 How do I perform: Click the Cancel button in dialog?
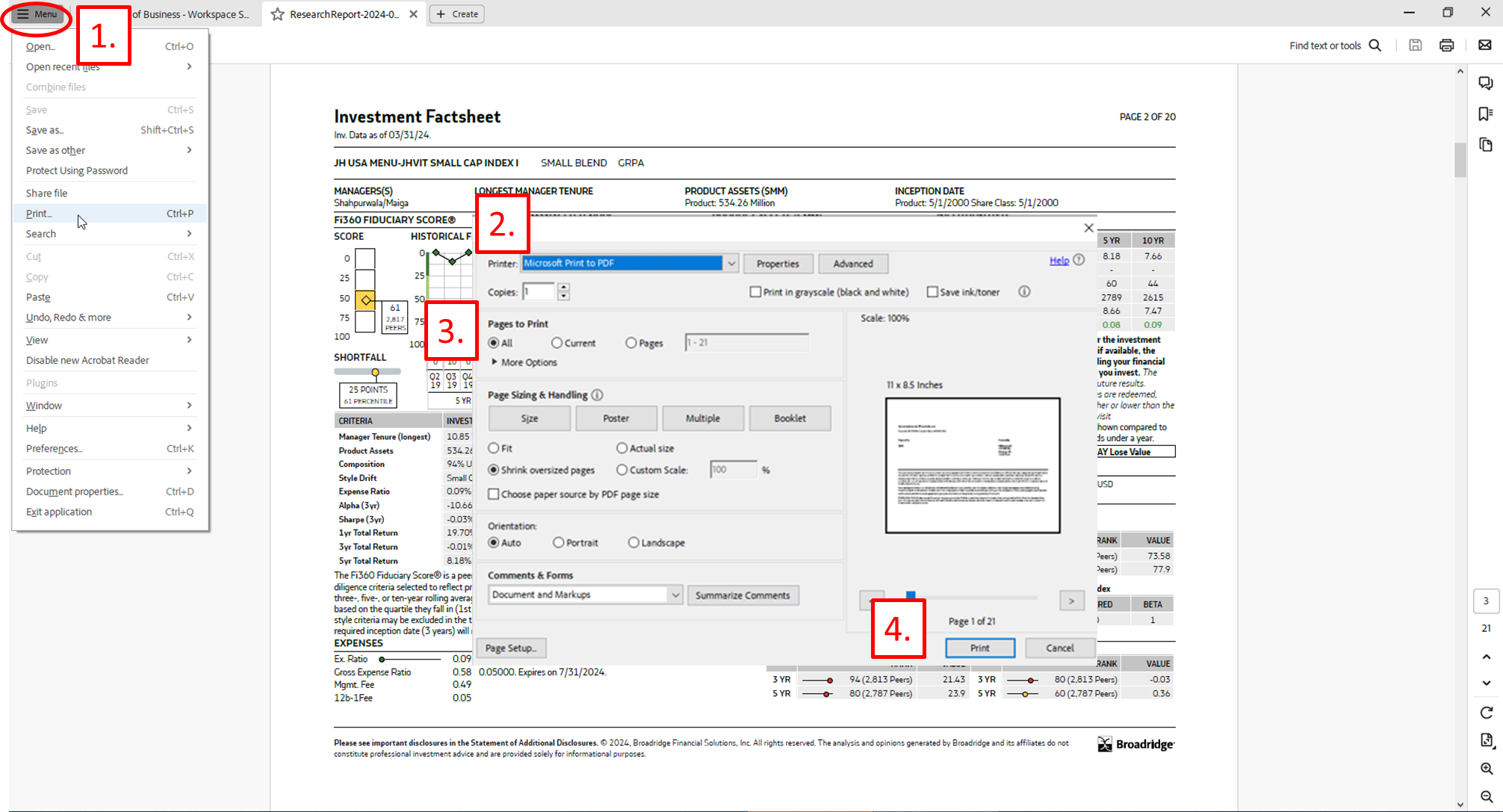click(x=1059, y=648)
